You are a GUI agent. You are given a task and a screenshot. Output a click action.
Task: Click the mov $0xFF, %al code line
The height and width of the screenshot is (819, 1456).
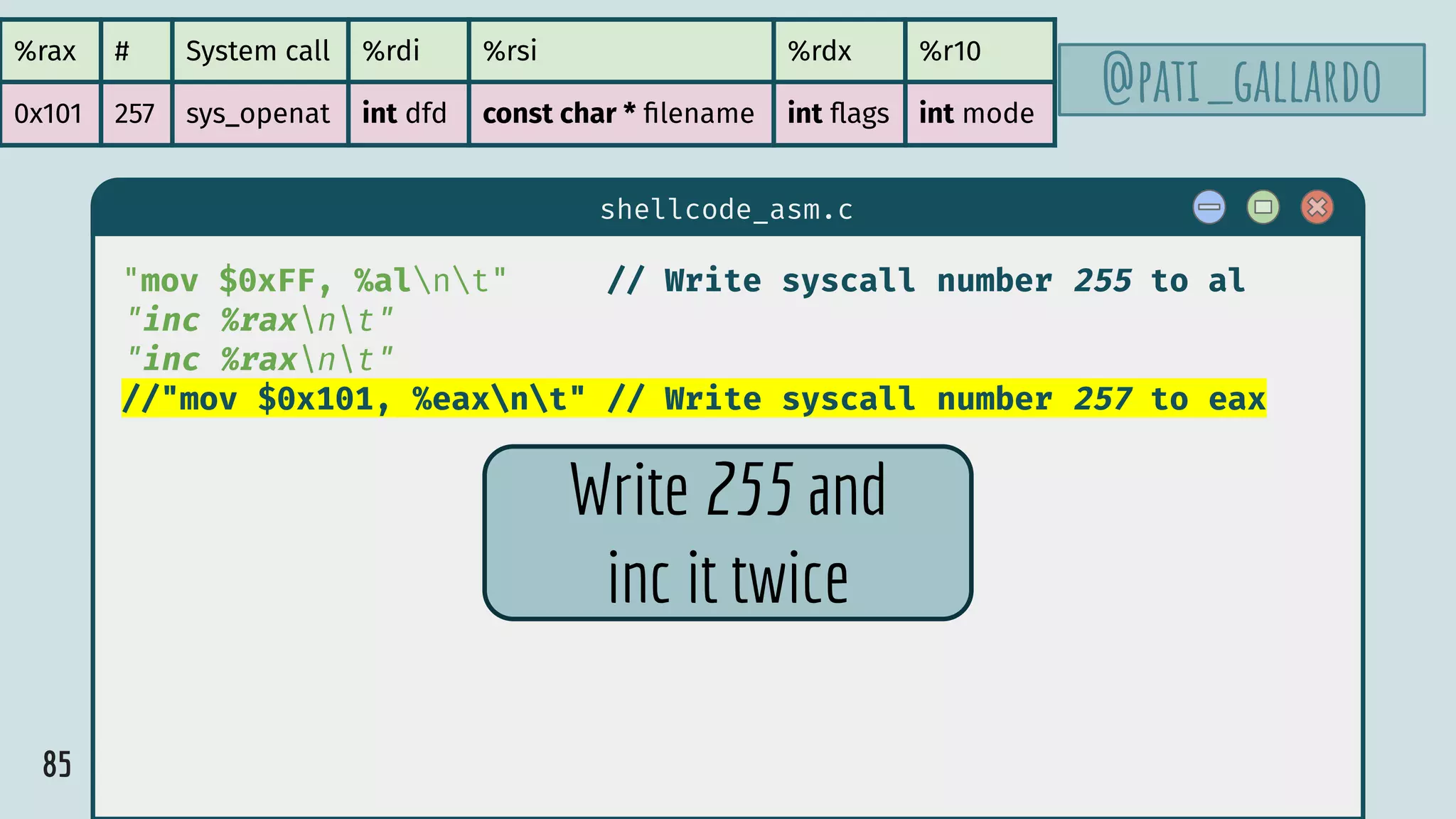click(x=315, y=281)
